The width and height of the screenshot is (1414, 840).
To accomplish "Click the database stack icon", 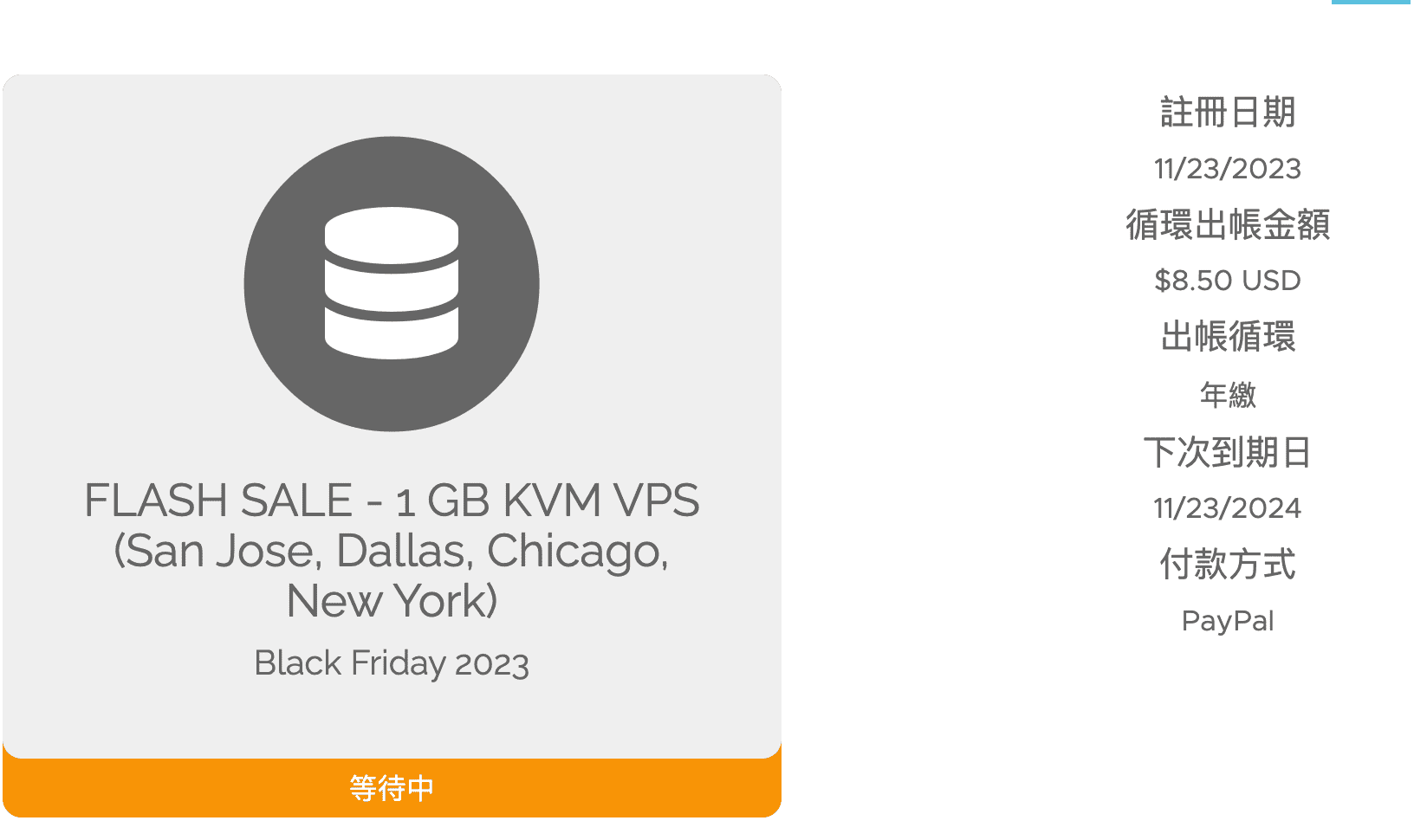I will (x=392, y=283).
